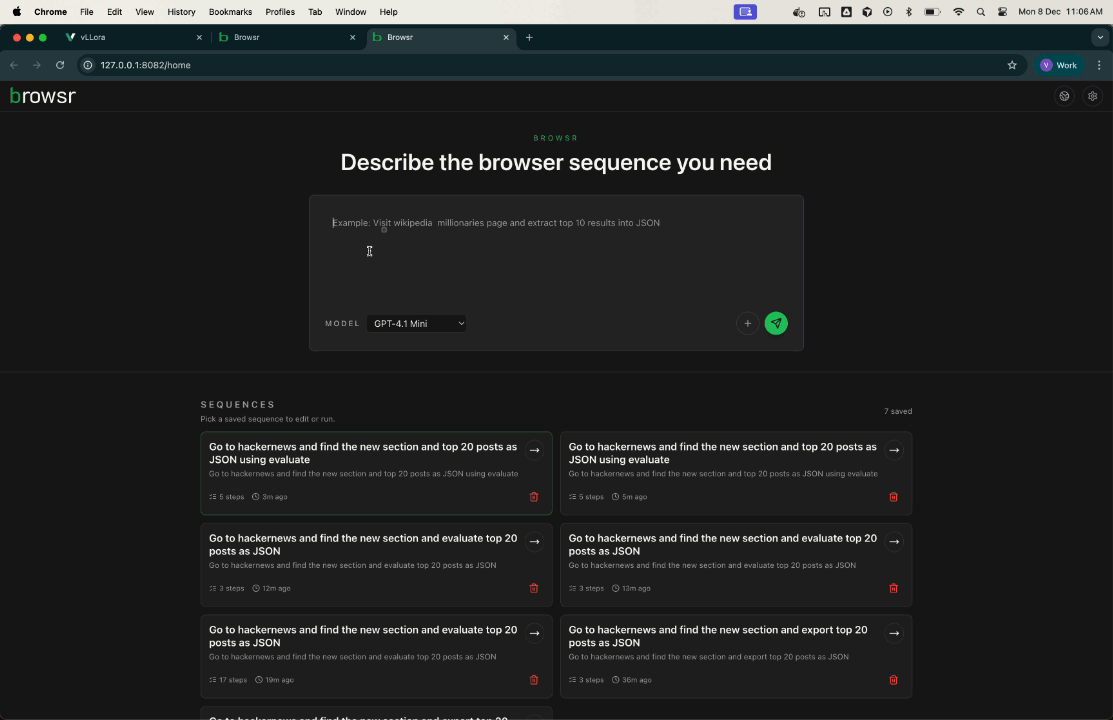
Task: Open the globe icon in the browsr header
Action: [x=1064, y=96]
